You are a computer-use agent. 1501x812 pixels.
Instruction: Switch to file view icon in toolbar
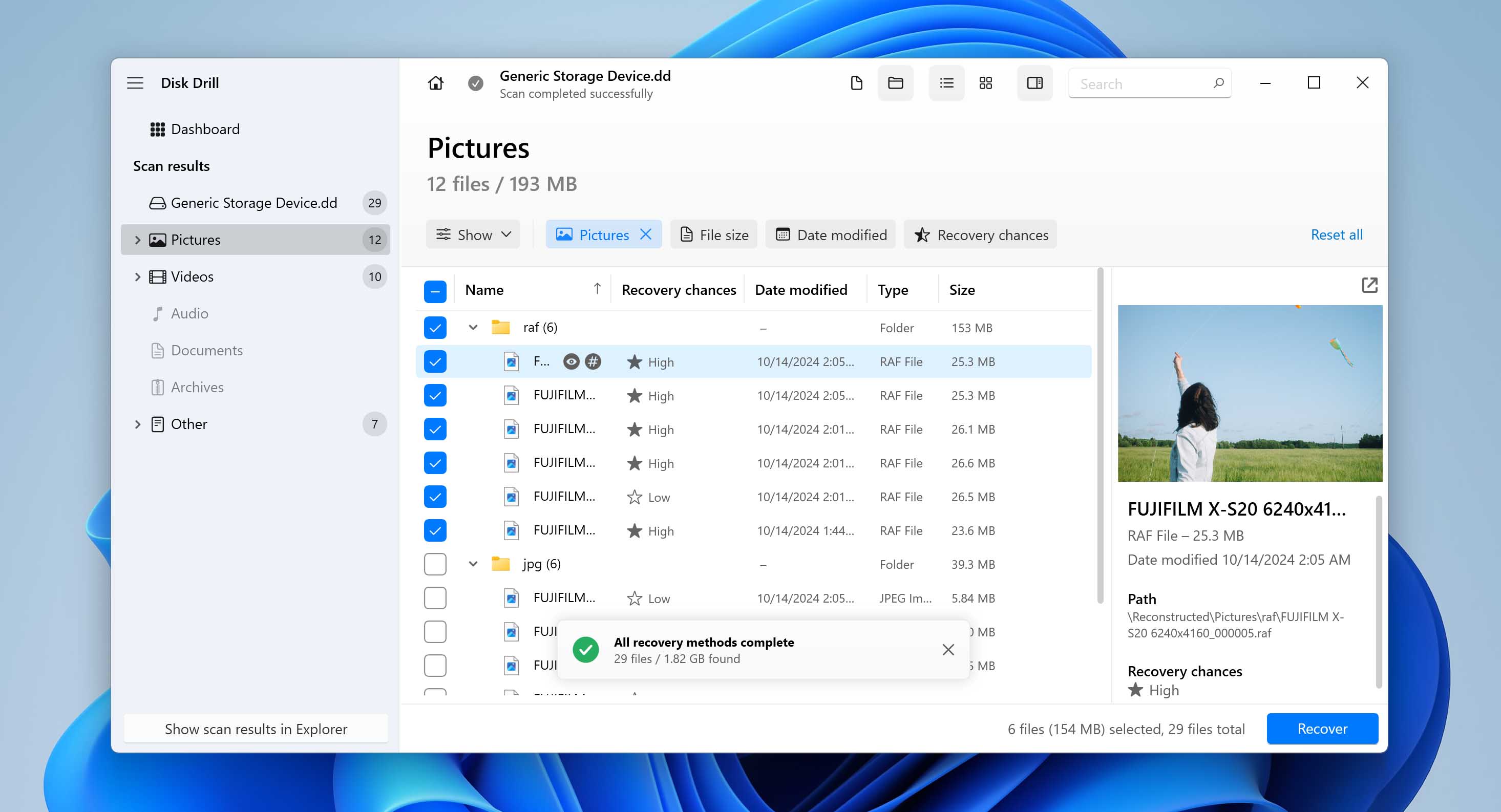pyautogui.click(x=856, y=83)
